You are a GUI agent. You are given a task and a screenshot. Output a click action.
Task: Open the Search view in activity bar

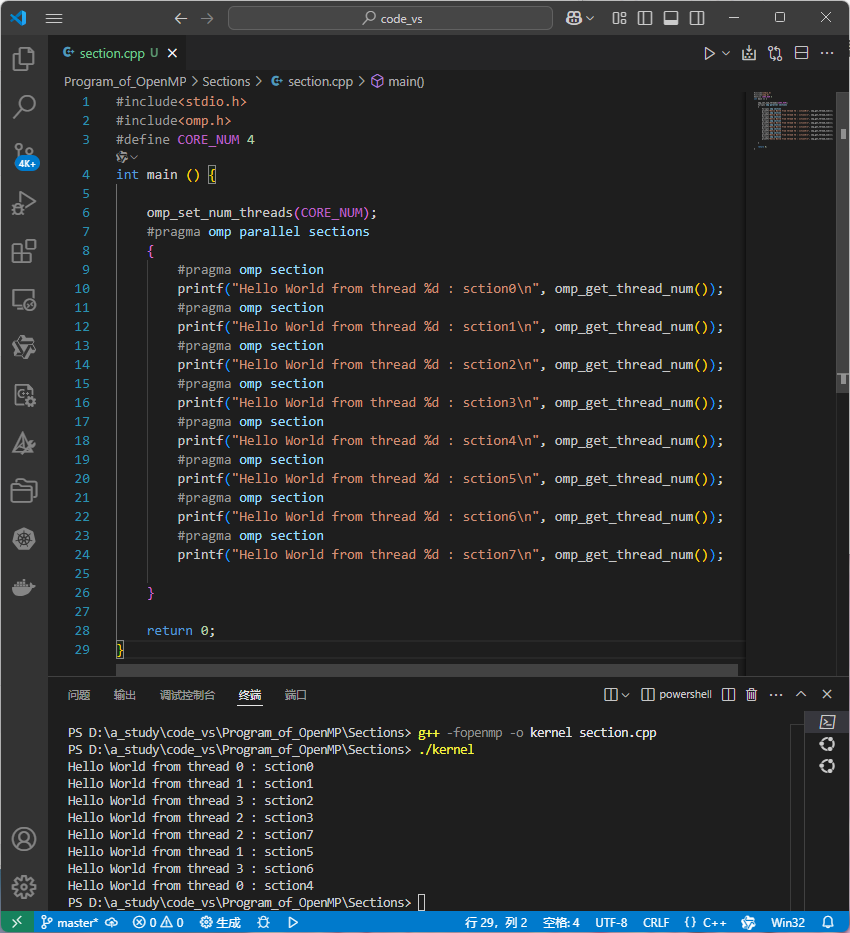pos(24,107)
